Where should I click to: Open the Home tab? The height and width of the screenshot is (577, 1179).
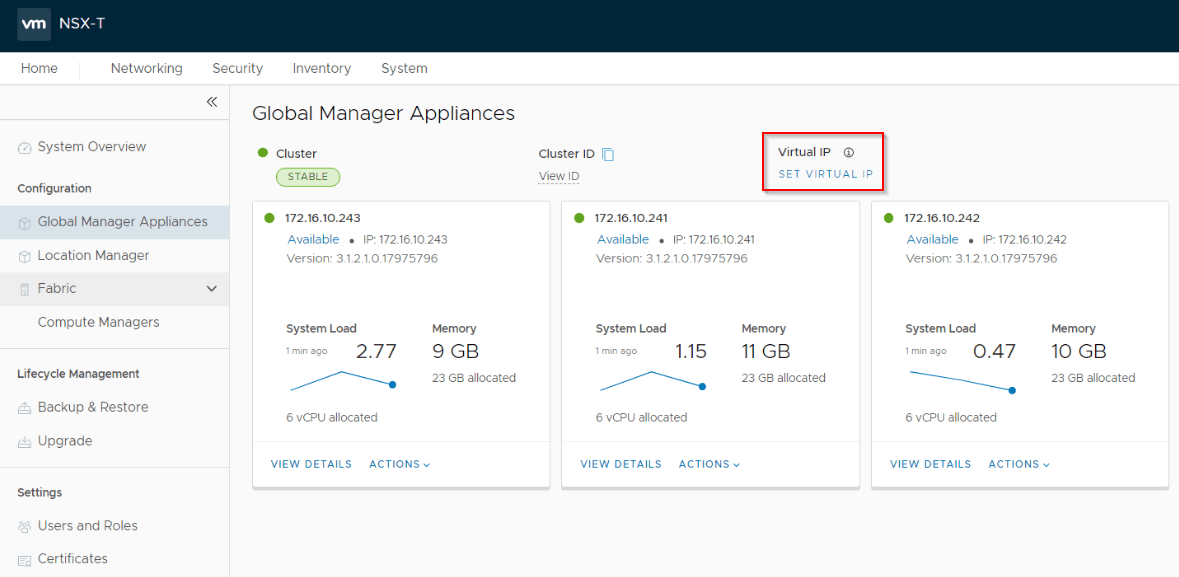click(39, 68)
